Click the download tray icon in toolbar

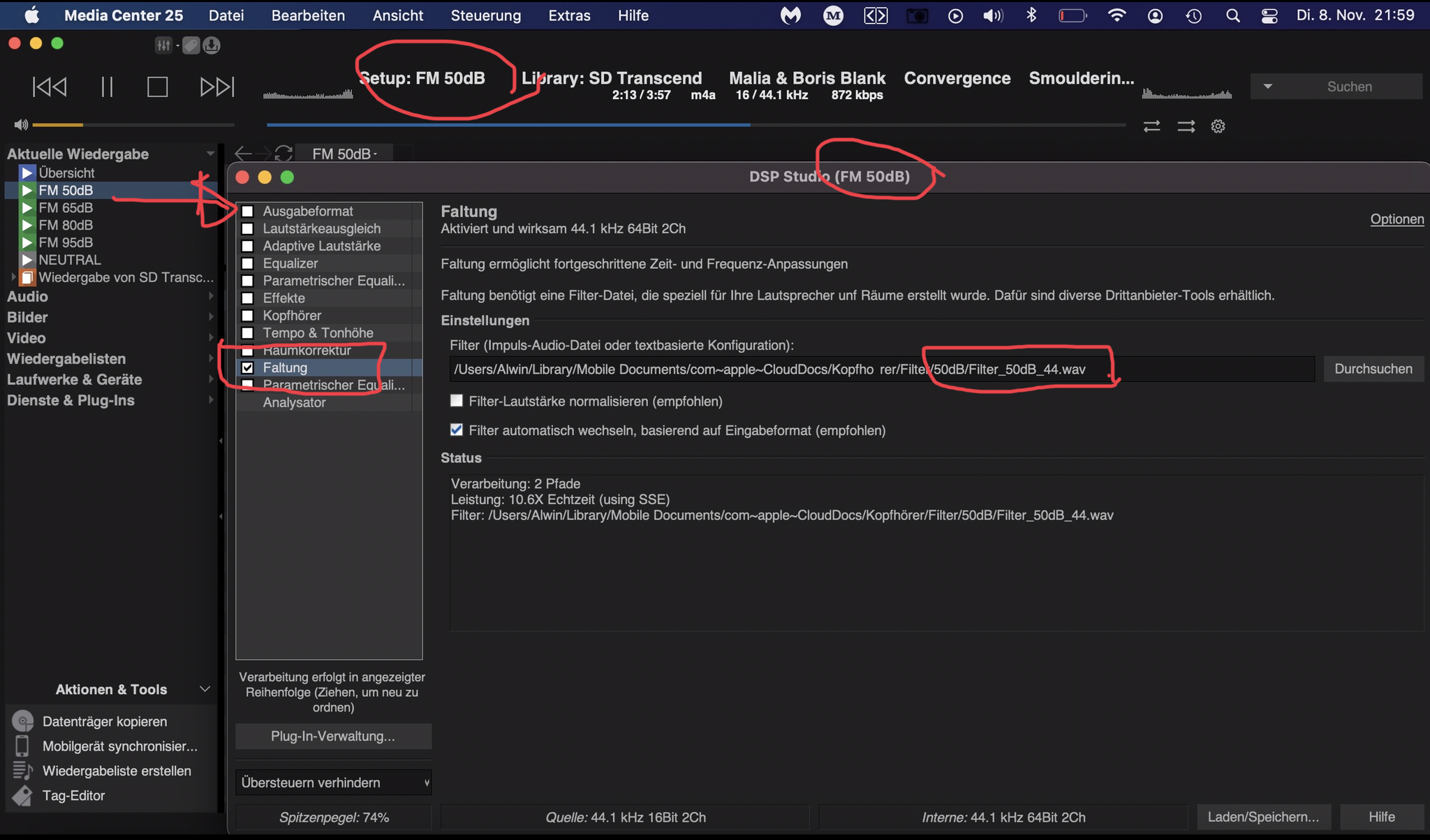(212, 45)
